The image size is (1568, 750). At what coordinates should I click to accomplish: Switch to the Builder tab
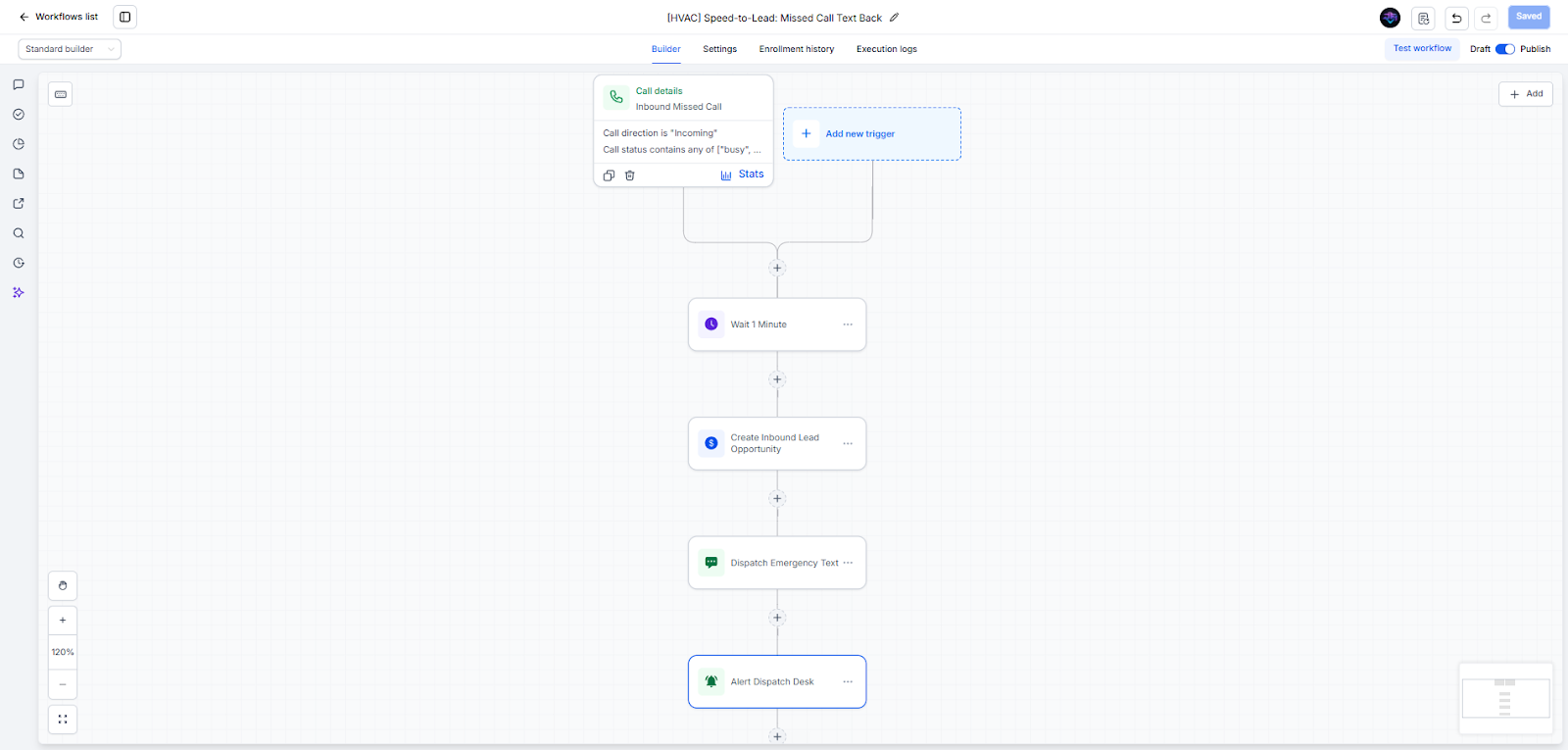666,49
